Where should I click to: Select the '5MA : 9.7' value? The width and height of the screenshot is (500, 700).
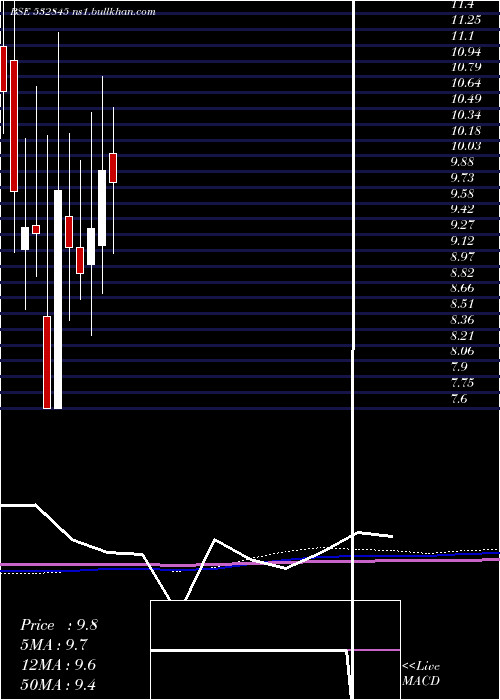54,645
